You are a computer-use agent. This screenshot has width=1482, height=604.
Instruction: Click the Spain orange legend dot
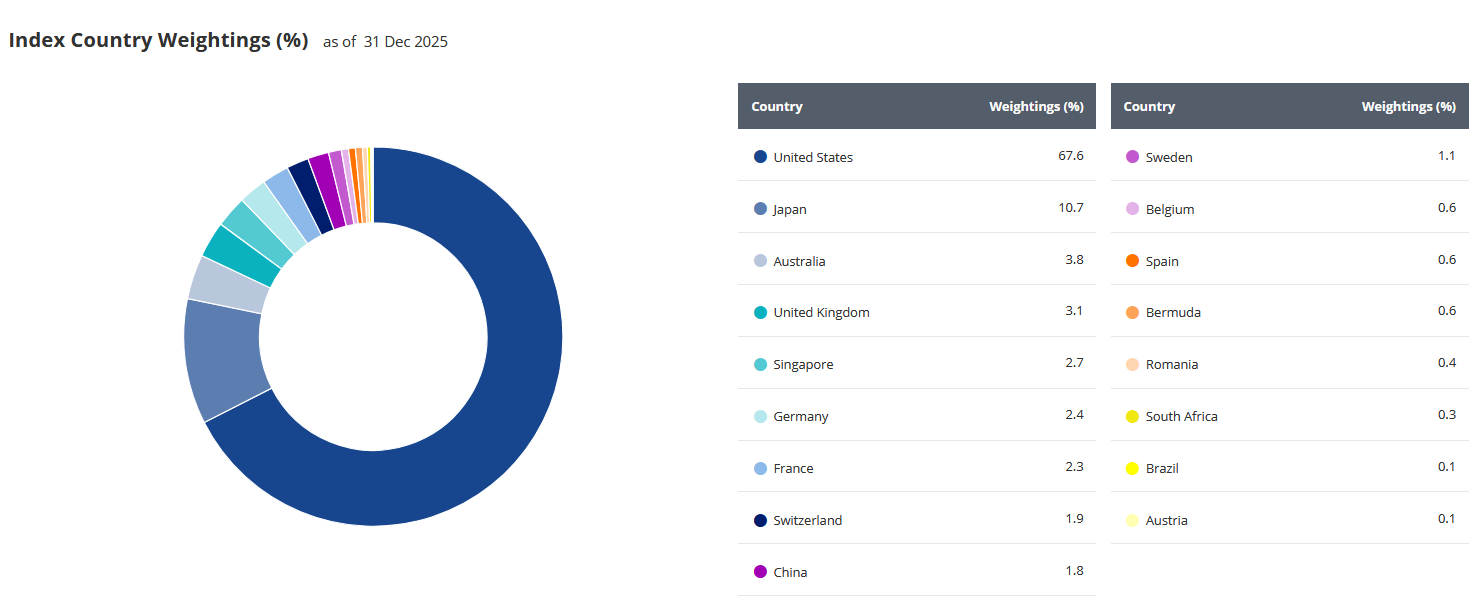(1132, 261)
